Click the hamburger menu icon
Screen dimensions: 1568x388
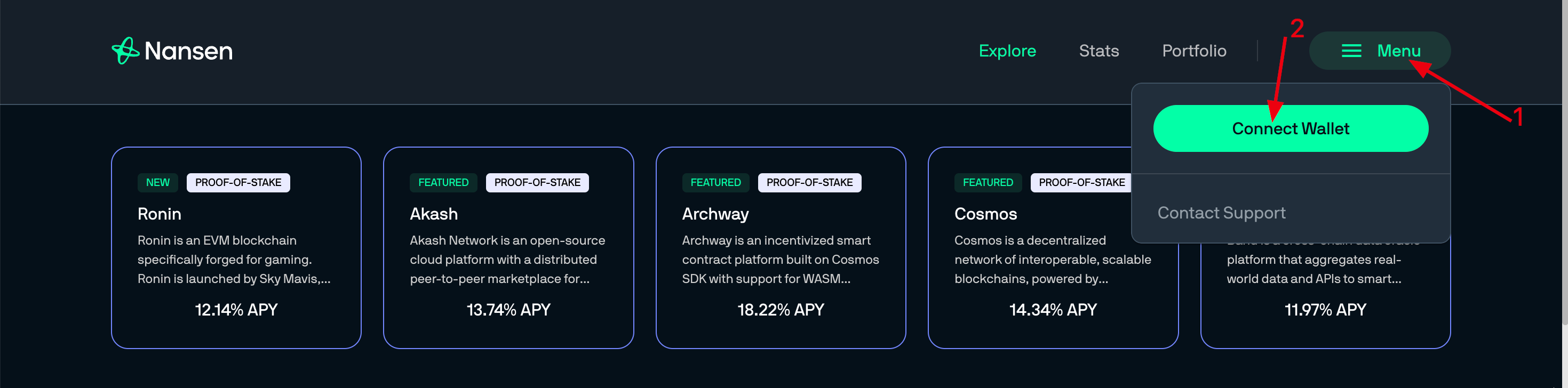point(1351,51)
